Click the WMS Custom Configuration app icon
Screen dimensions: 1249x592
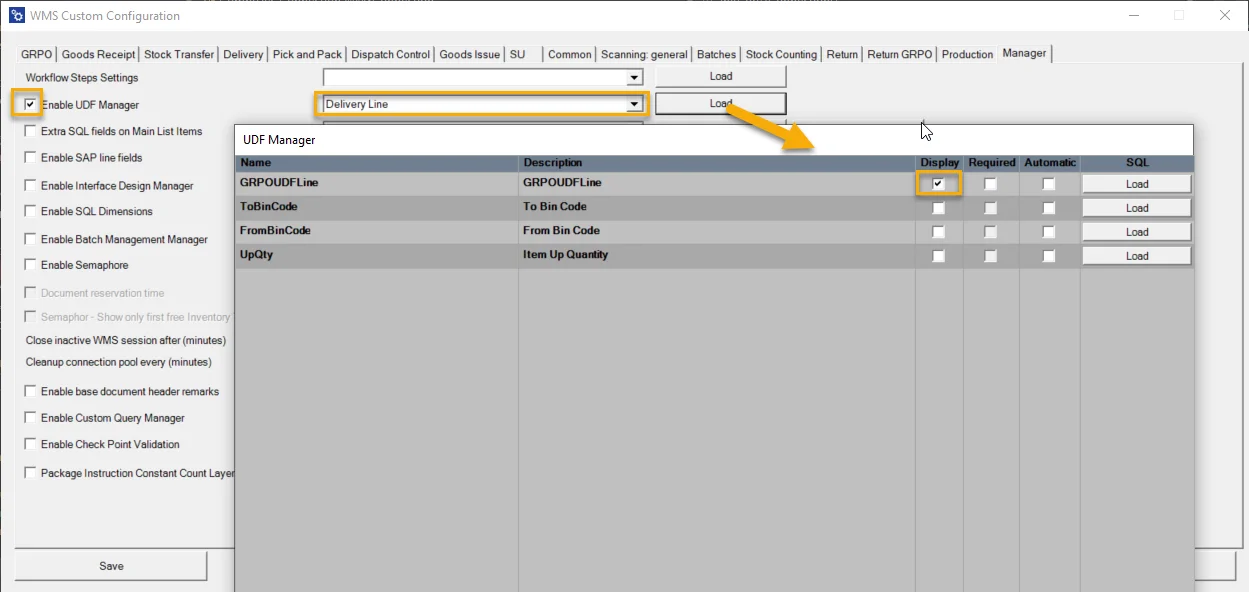[x=16, y=16]
